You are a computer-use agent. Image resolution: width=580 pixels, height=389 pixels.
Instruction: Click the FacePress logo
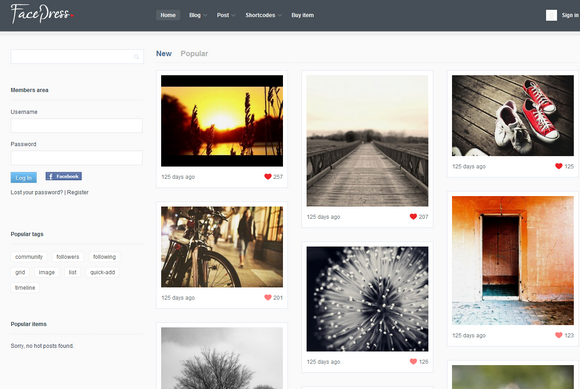[x=42, y=13]
